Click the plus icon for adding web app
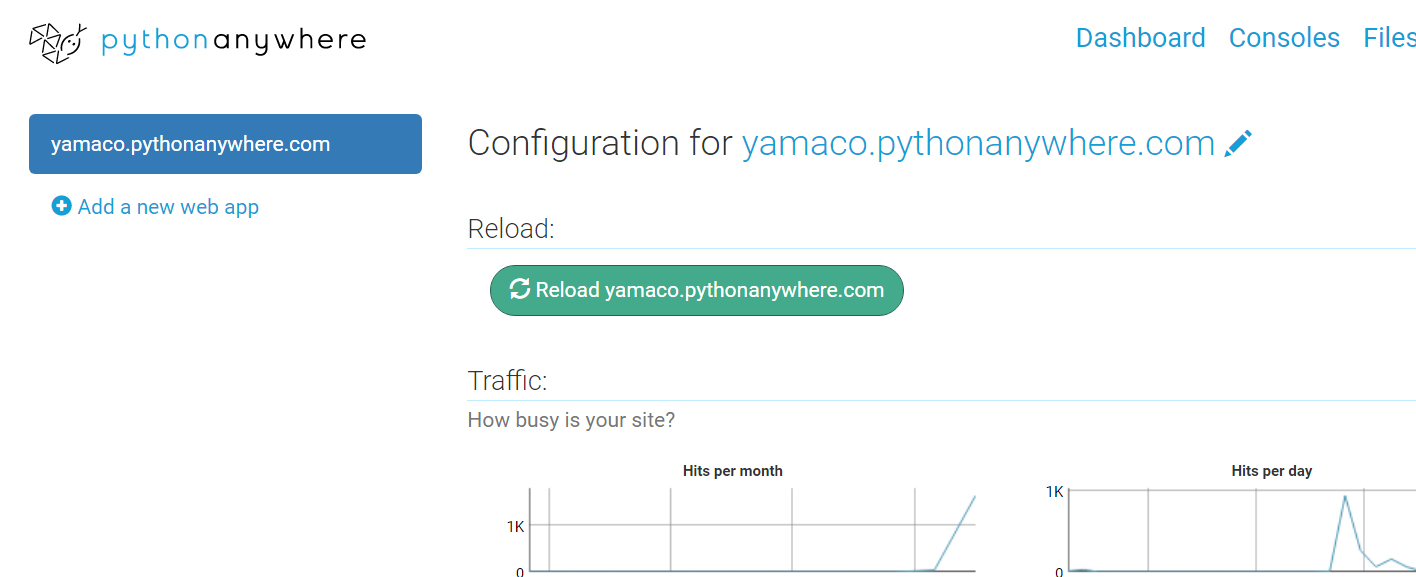The width and height of the screenshot is (1416, 577). (62, 206)
